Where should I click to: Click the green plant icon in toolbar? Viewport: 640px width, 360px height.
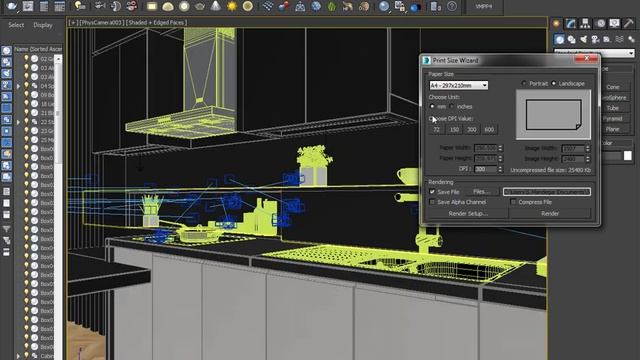[x=332, y=6]
